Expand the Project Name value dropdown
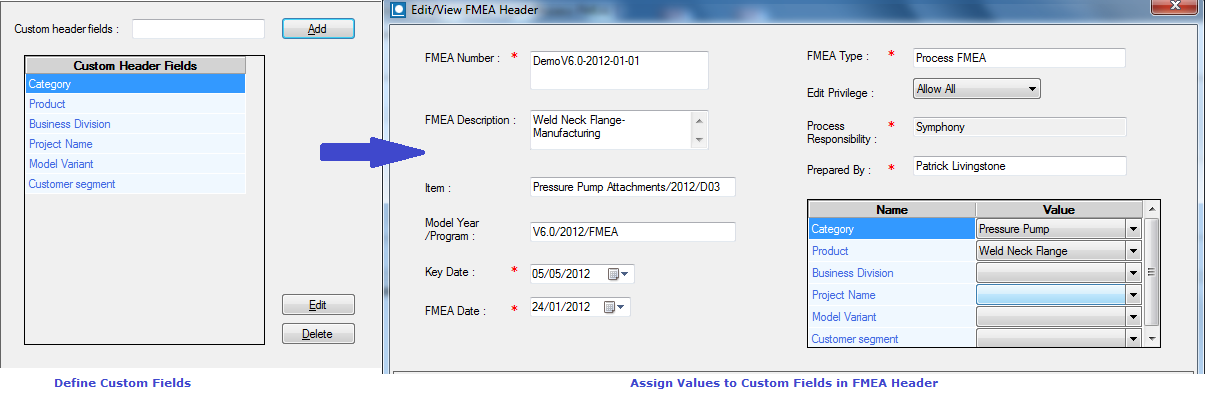The width and height of the screenshot is (1206, 407). (x=1132, y=295)
